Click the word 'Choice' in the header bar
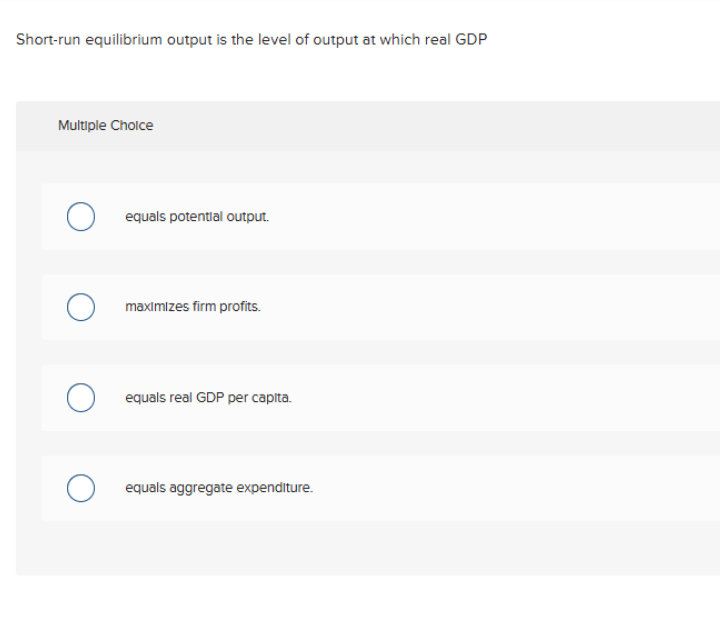This screenshot has height=619, width=720. [x=134, y=126]
